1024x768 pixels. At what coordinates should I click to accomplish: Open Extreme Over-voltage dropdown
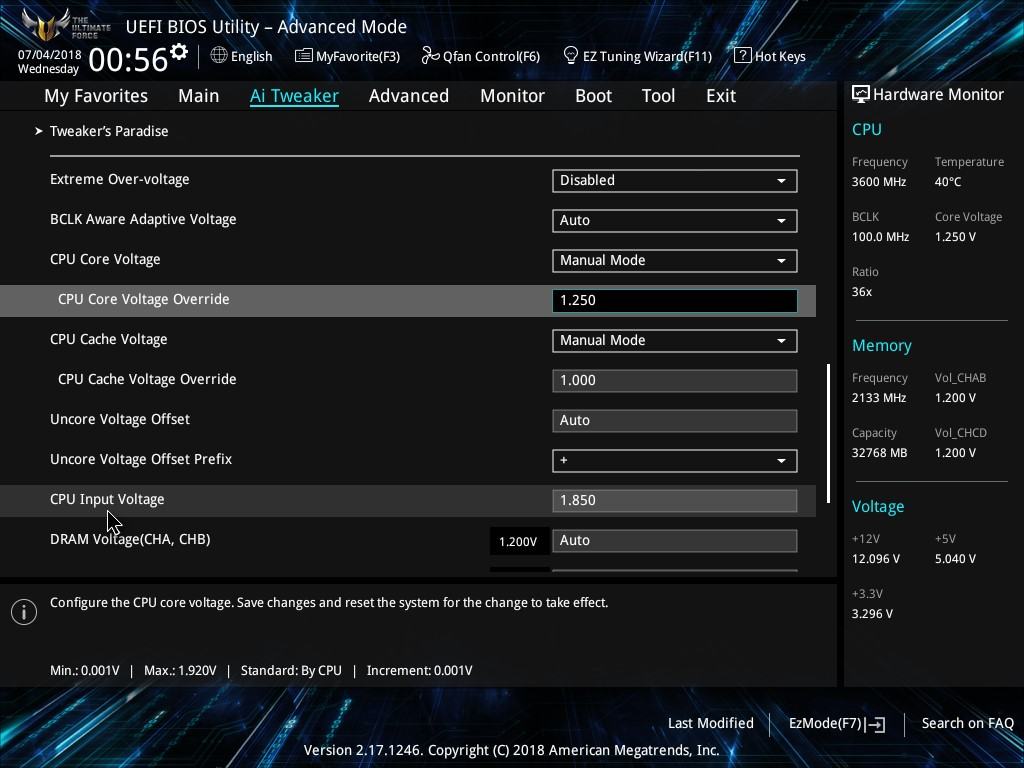coord(675,181)
